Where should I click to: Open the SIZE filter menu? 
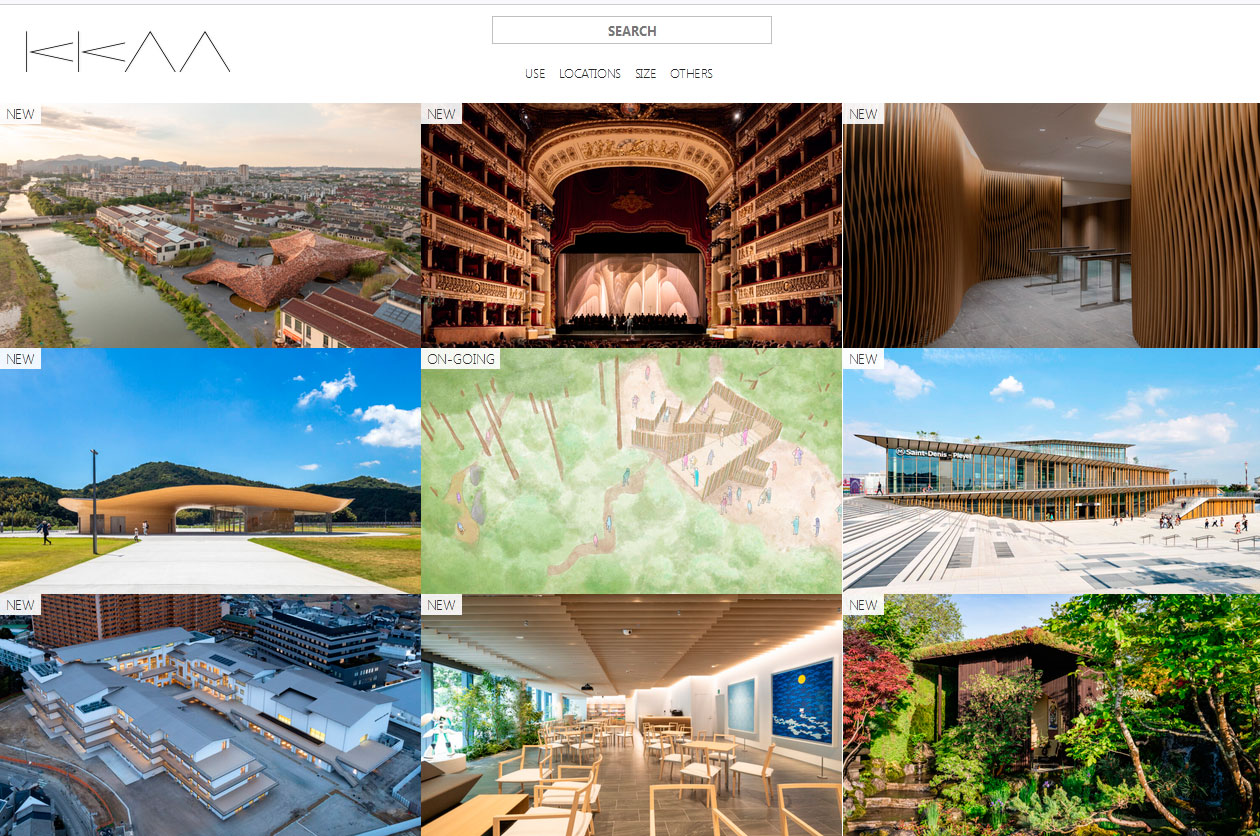[646, 74]
